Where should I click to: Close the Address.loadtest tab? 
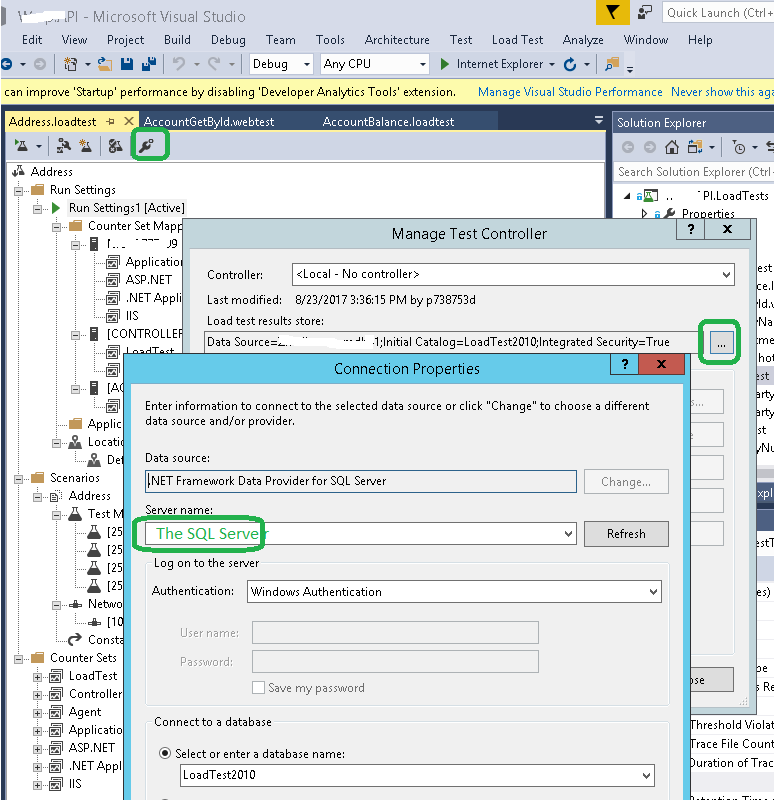tap(129, 121)
